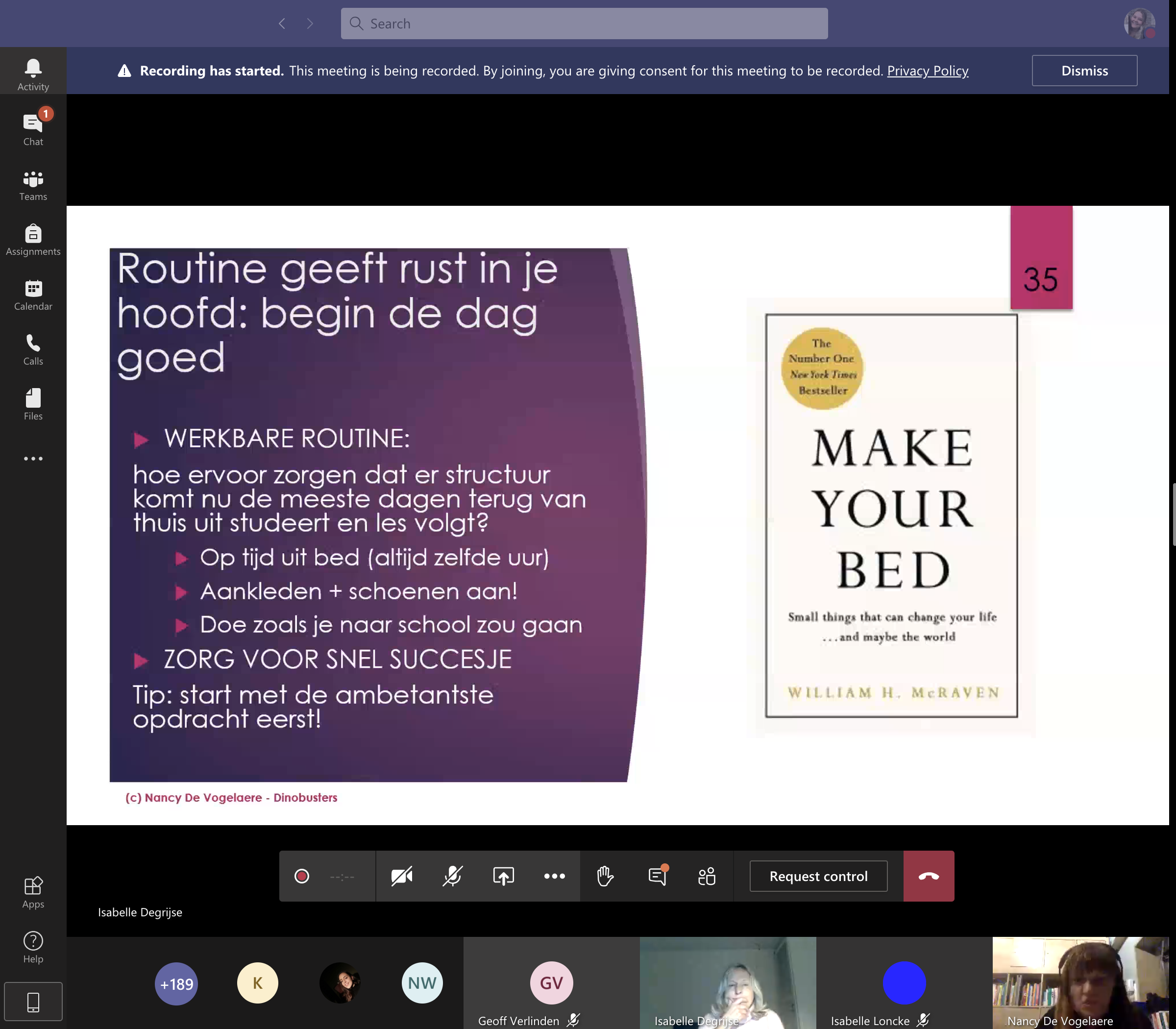Show the participants panel

tap(707, 876)
